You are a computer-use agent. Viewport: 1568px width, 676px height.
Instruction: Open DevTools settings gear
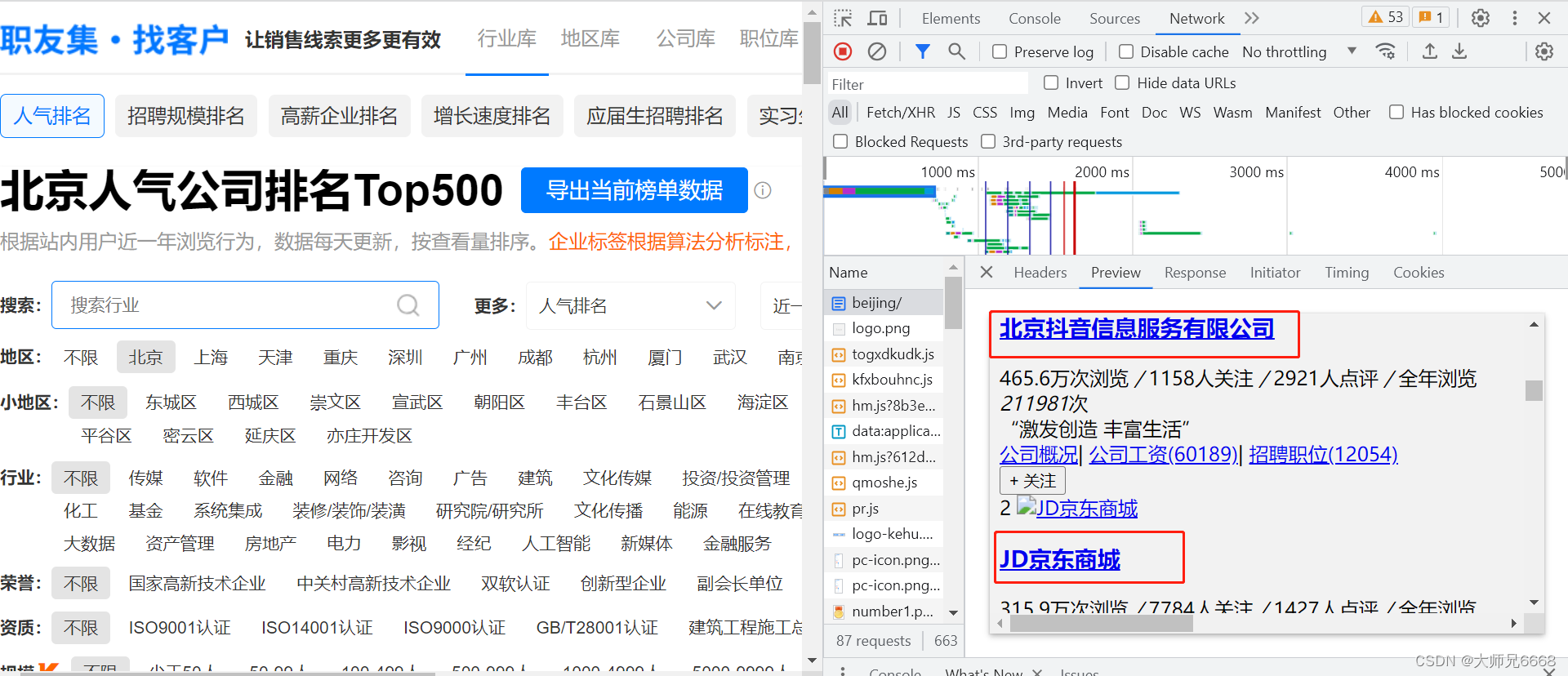(x=1481, y=18)
